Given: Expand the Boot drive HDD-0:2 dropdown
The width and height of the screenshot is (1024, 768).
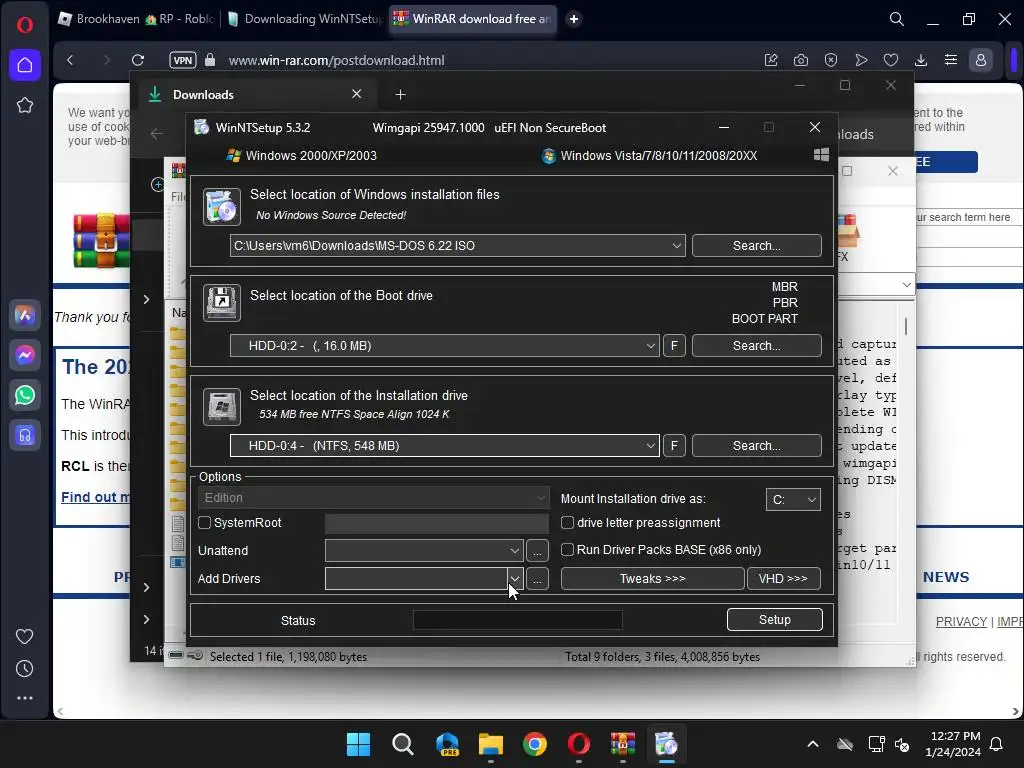Looking at the screenshot, I should pos(650,345).
